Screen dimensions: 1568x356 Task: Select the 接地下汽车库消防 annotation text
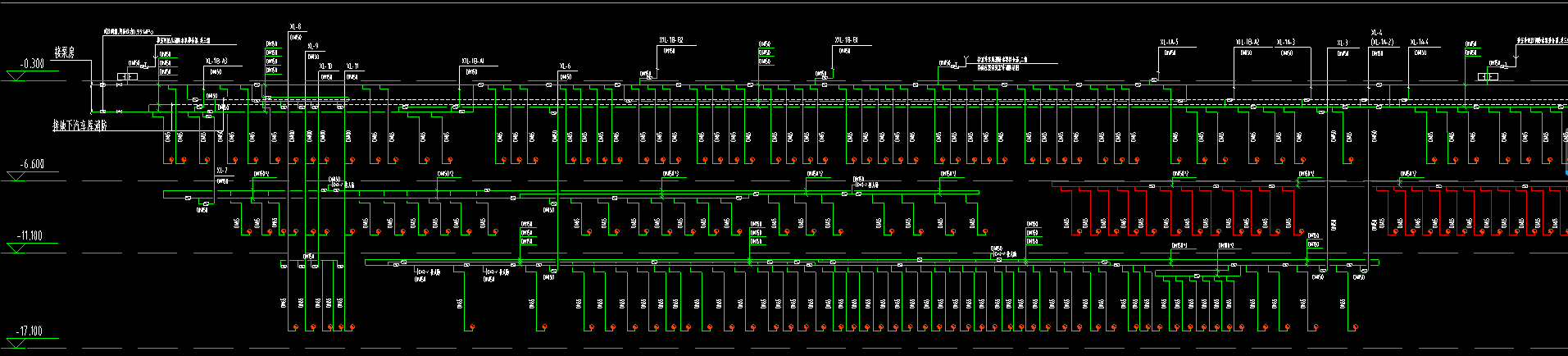point(80,126)
